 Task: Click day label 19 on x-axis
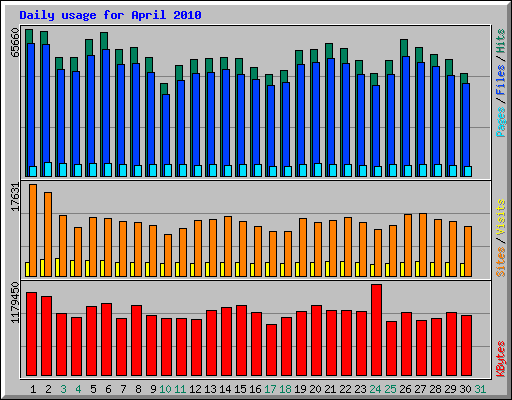(300, 389)
